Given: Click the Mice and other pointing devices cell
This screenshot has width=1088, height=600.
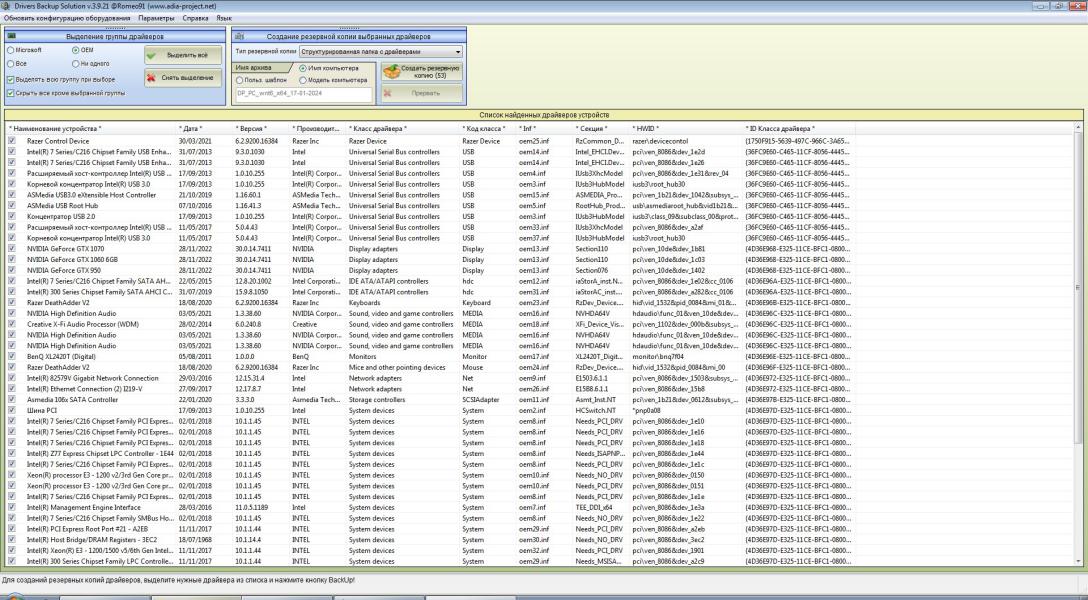Looking at the screenshot, I should coord(397,368).
